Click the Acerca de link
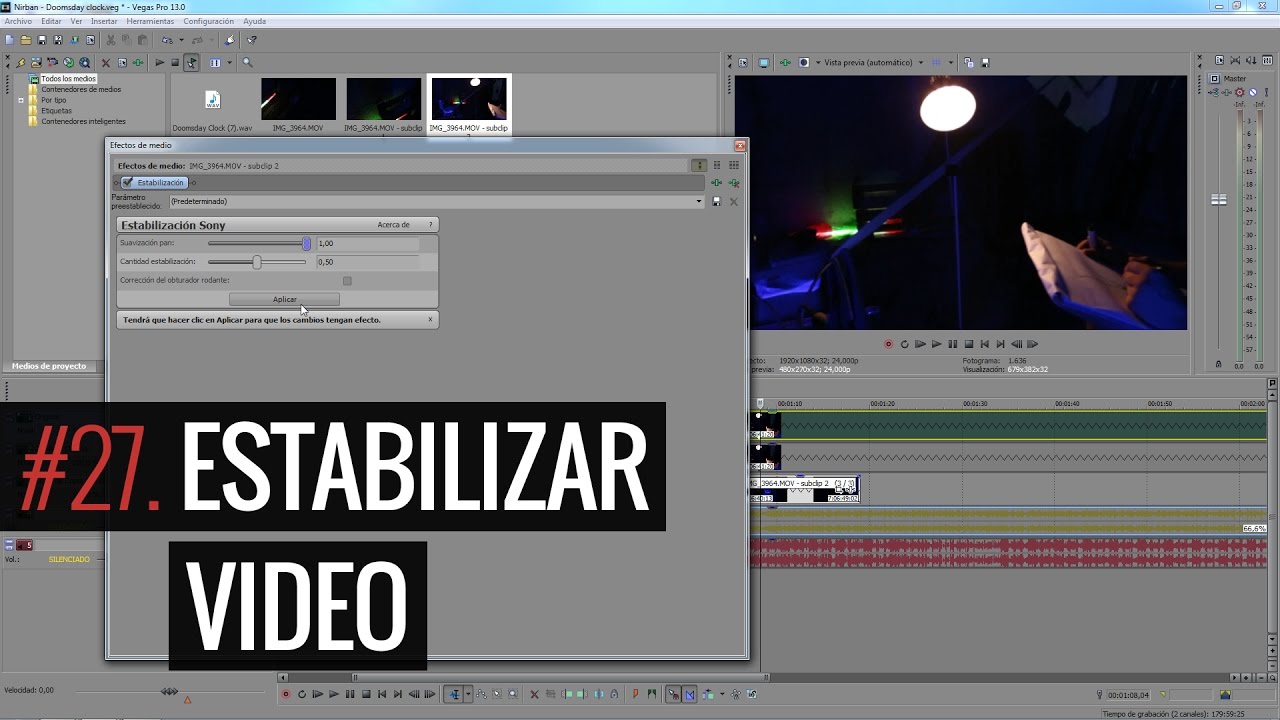Image resolution: width=1280 pixels, height=720 pixels. click(393, 225)
